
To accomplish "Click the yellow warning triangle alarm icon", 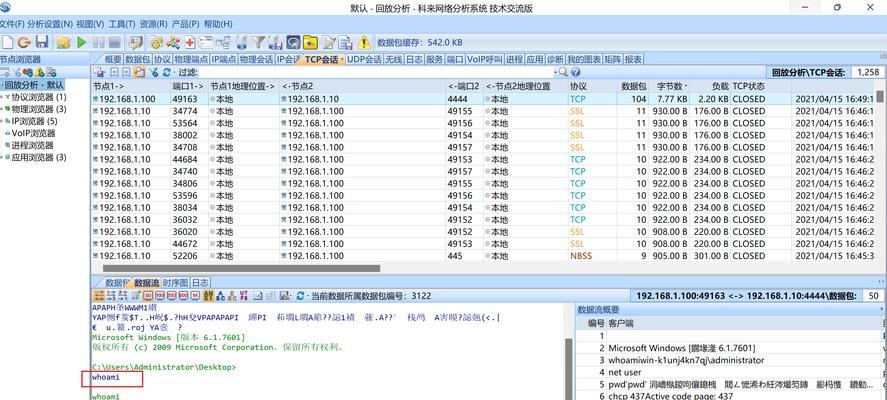I will tap(364, 42).
